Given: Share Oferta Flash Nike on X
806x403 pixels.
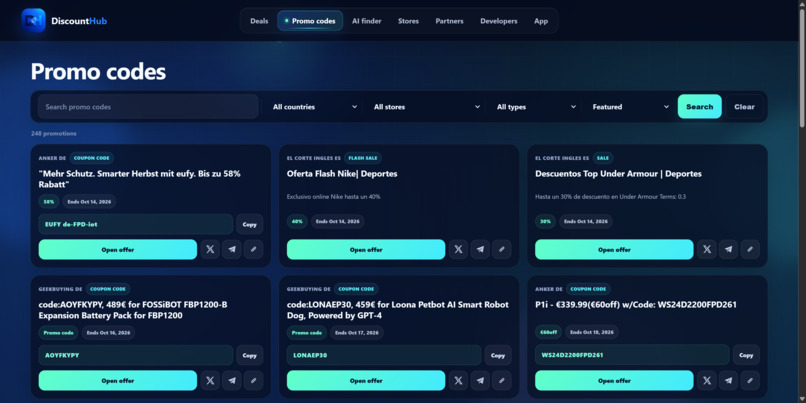Looking at the screenshot, I should (458, 249).
